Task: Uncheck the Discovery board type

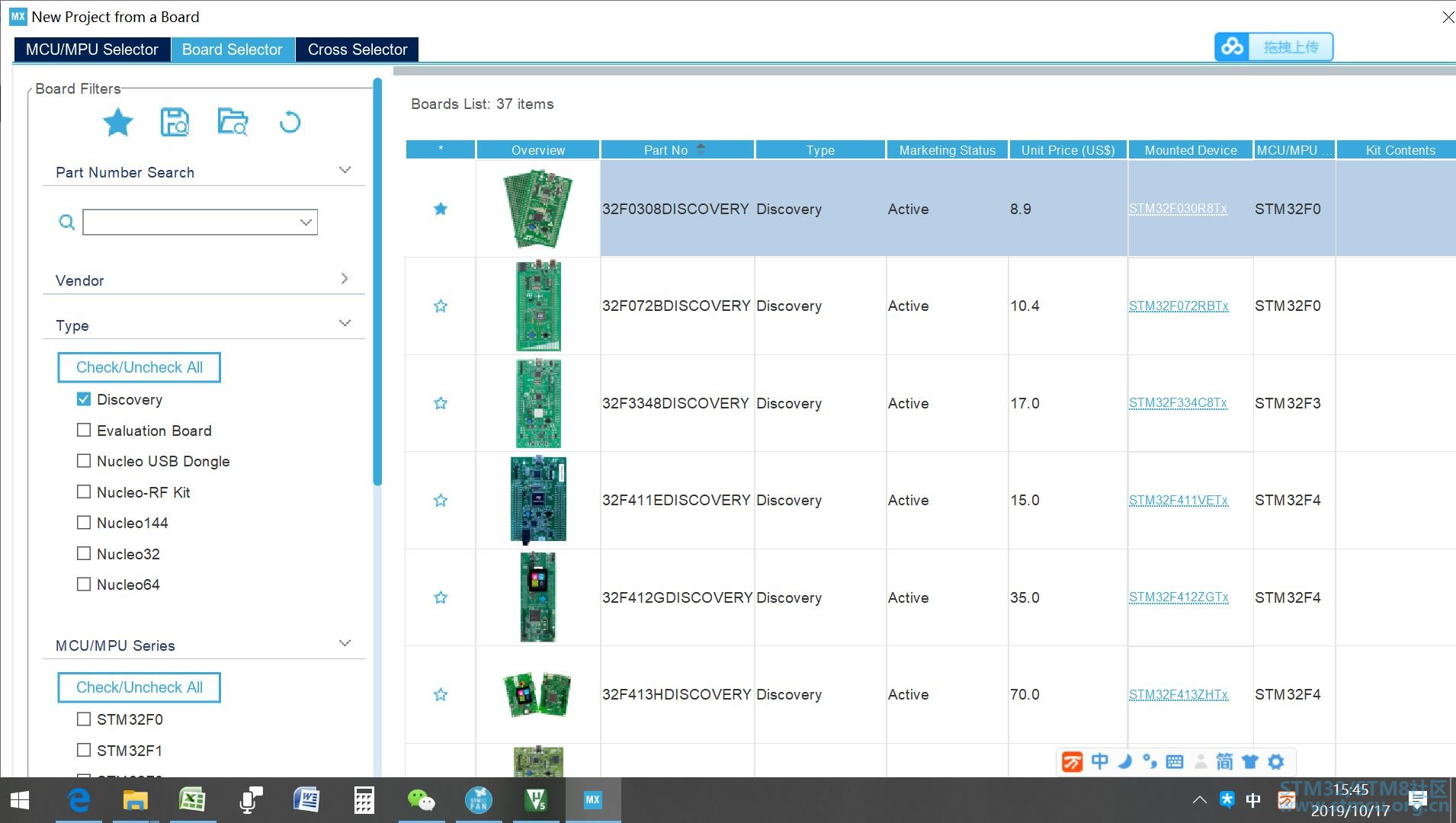Action: 84,399
